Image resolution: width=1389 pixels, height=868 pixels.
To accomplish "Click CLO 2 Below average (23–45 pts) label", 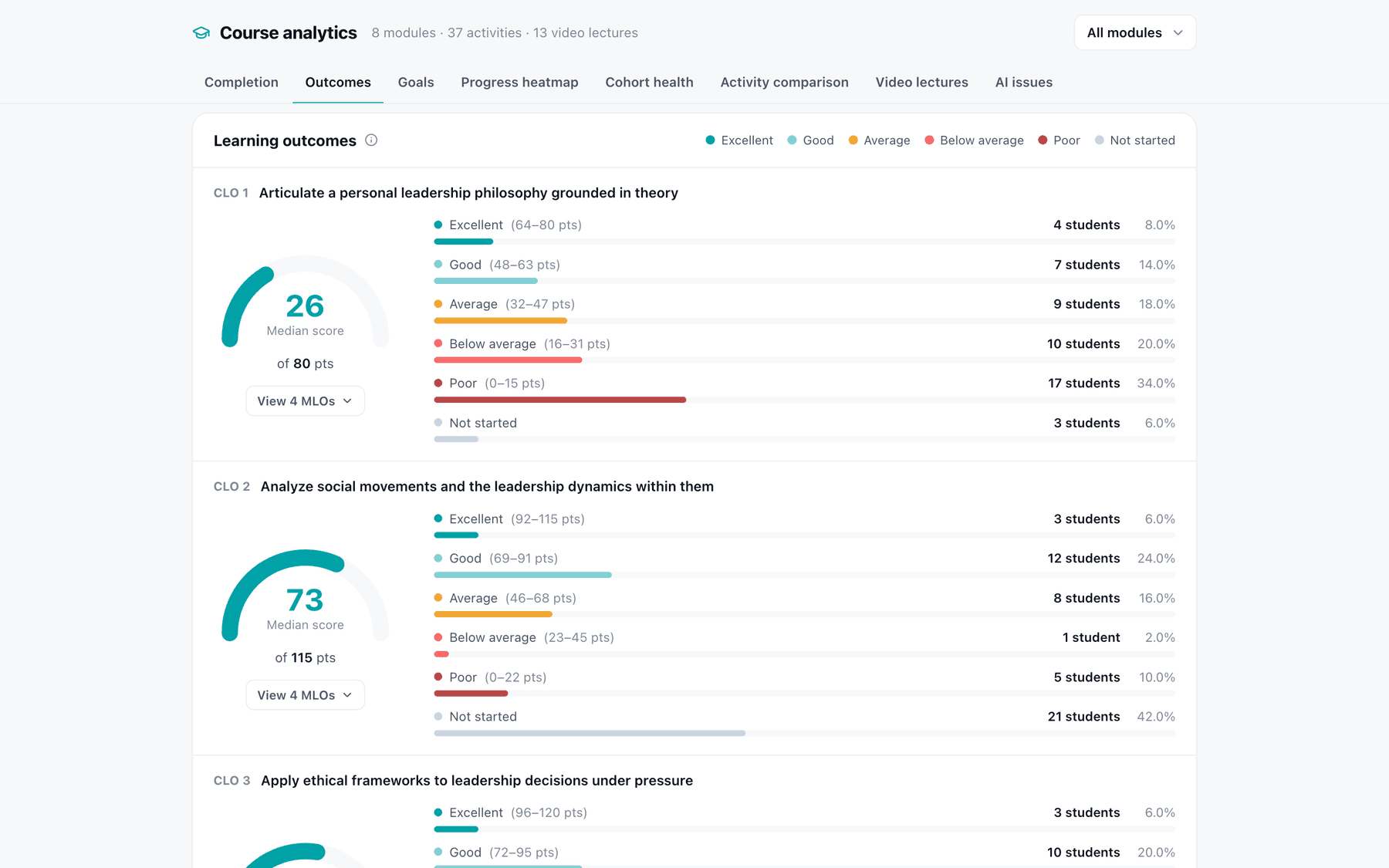I will 524,637.
